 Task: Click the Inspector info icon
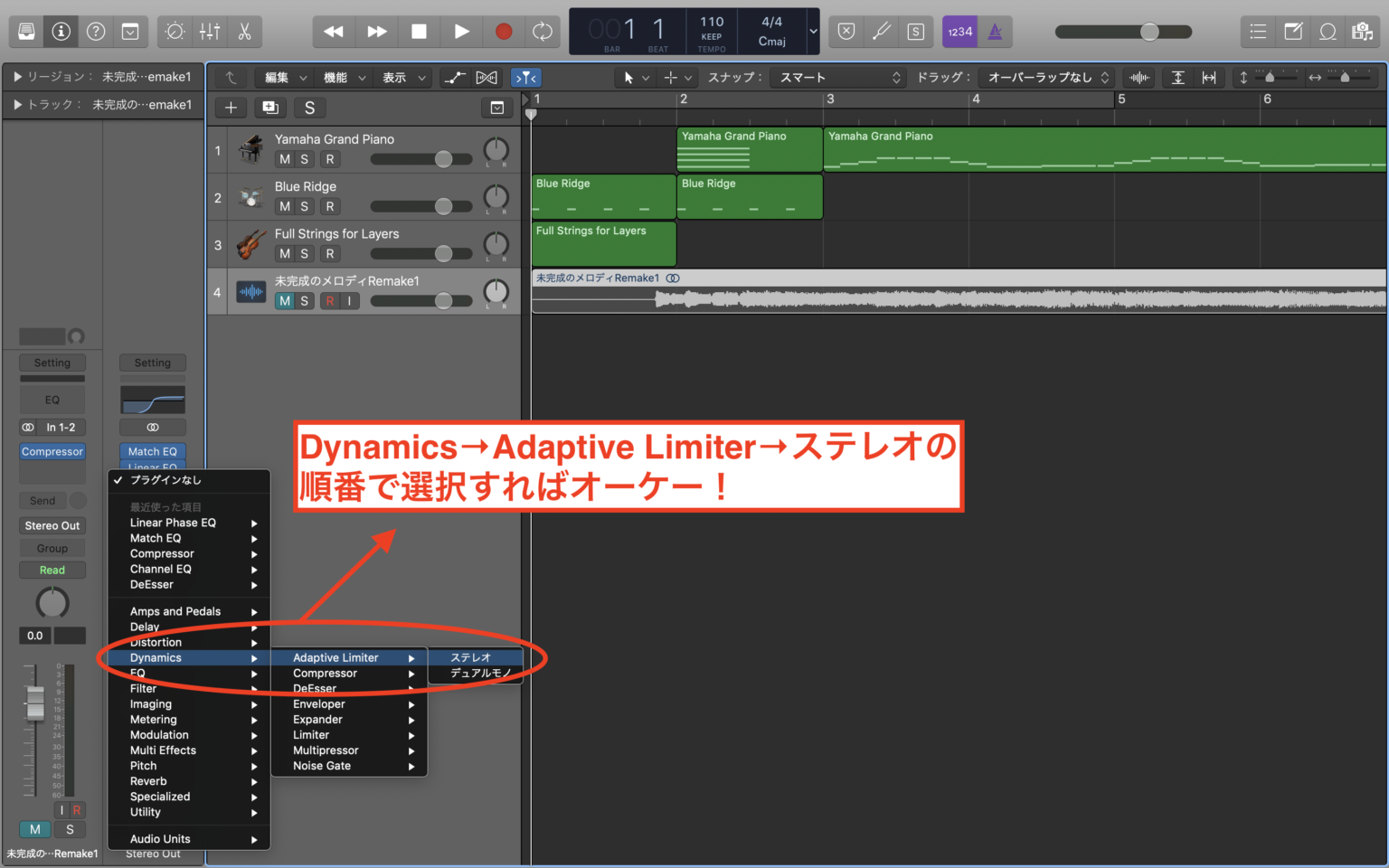(60, 31)
